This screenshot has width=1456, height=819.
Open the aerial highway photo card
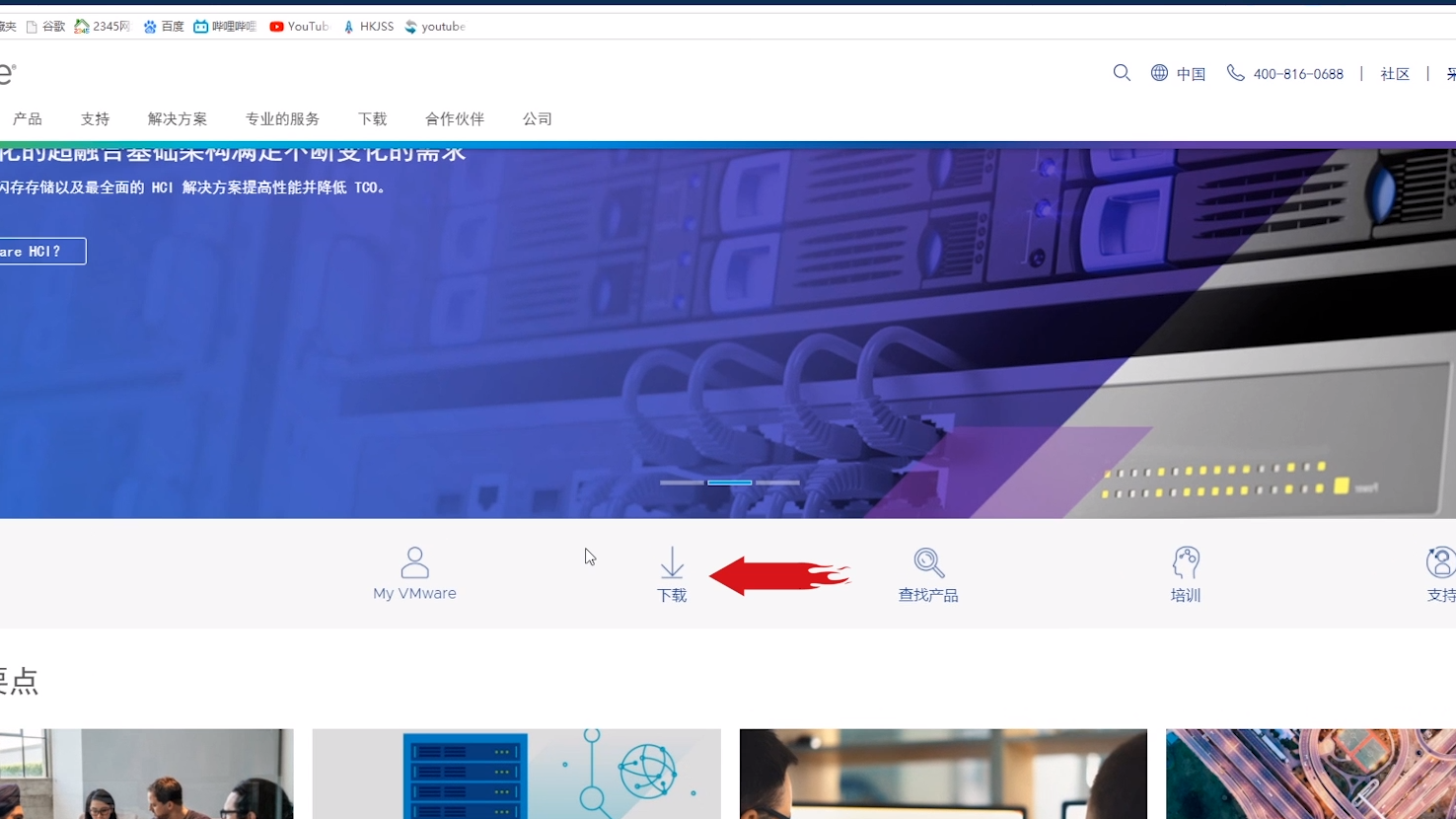[x=1311, y=774]
